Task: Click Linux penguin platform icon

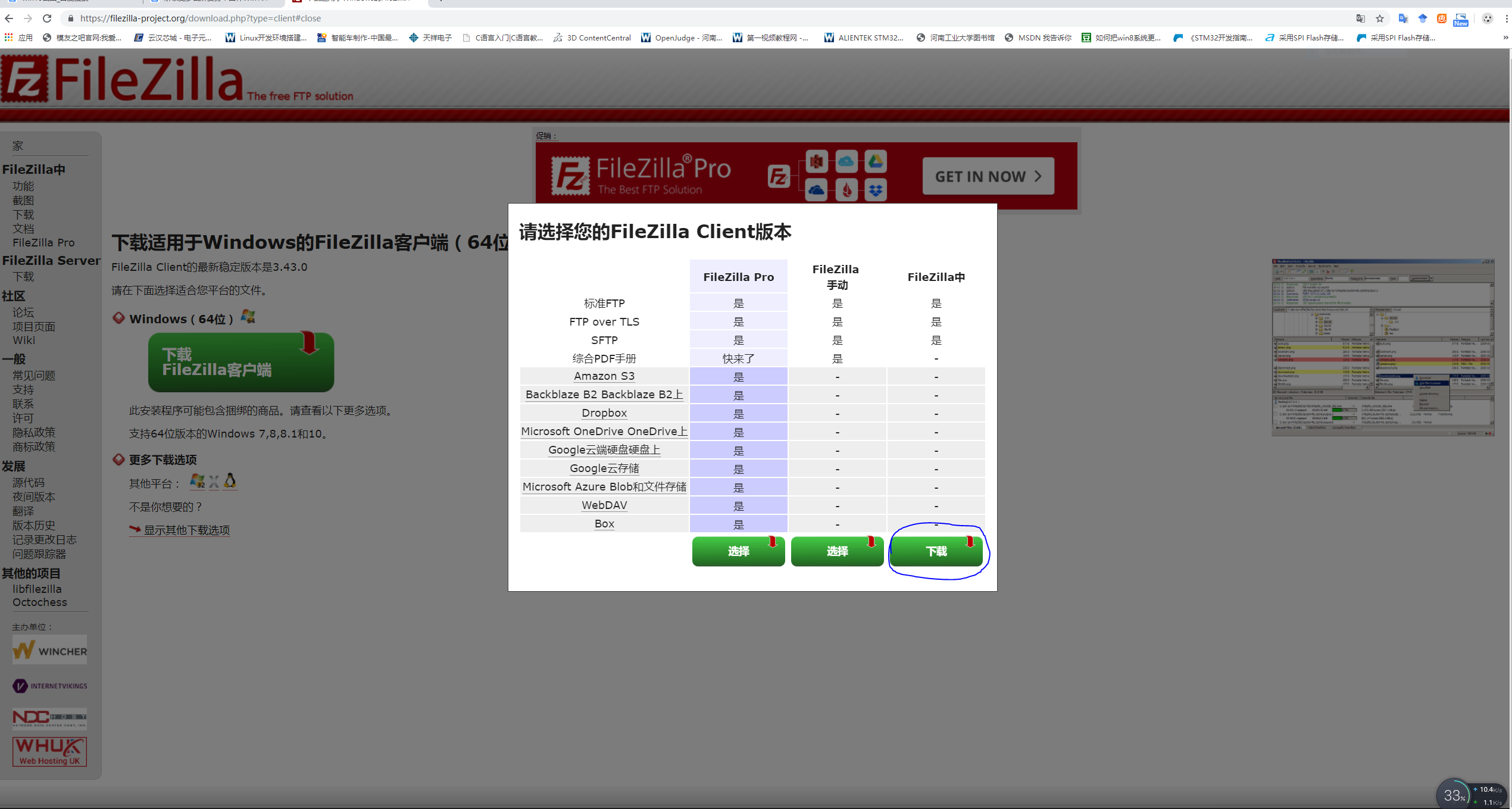Action: coord(230,481)
